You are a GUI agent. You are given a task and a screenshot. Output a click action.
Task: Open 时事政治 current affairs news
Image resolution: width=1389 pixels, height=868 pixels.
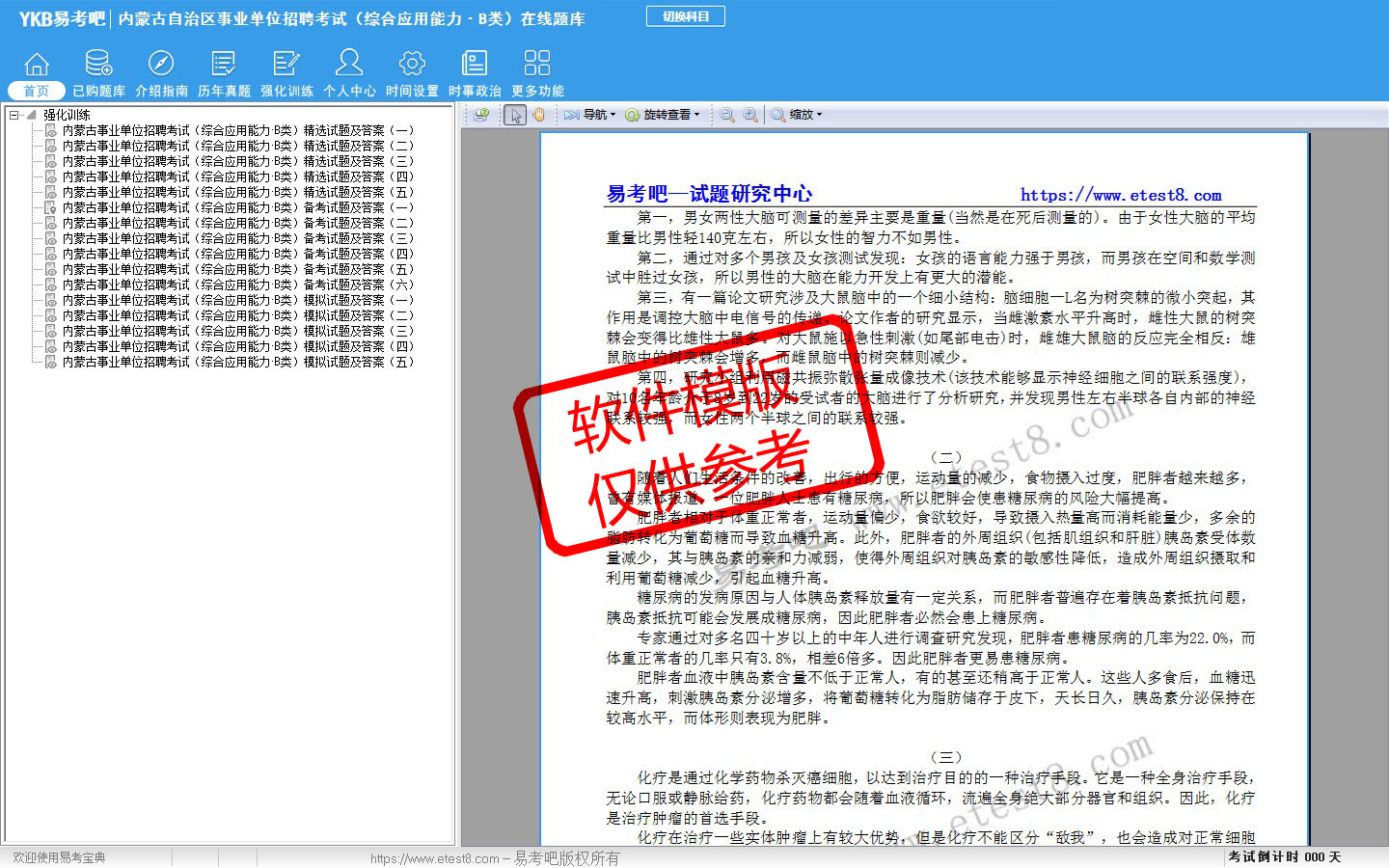[475, 73]
